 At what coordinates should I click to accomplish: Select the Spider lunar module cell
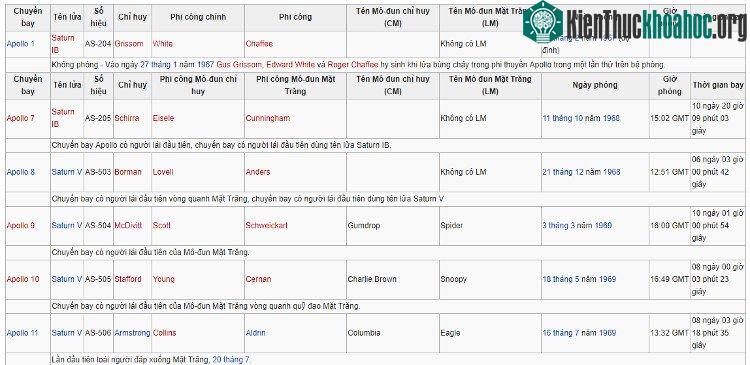[x=490, y=225]
